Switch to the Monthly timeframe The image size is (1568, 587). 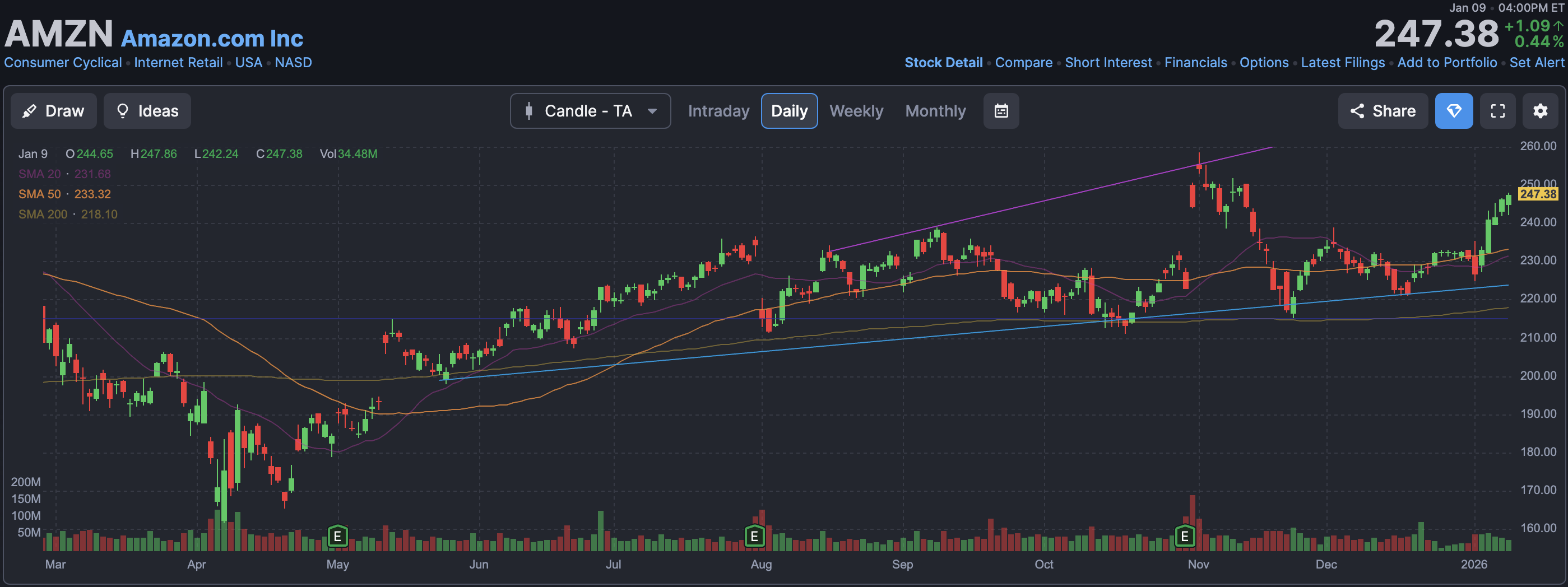tap(935, 111)
